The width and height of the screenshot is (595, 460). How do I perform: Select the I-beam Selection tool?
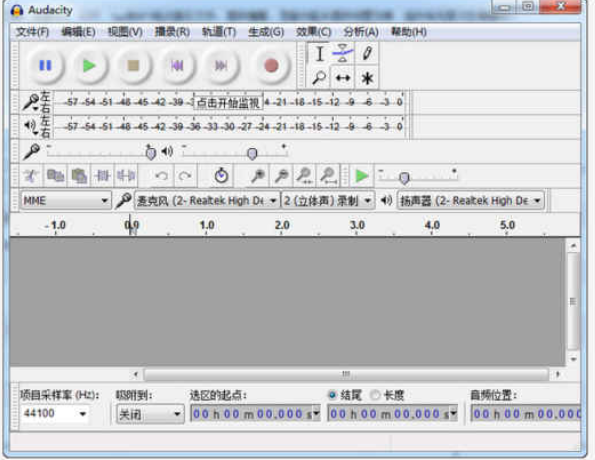coord(319,54)
